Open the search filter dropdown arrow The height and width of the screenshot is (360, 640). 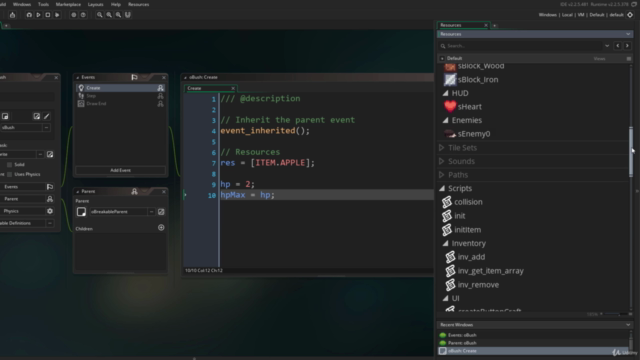click(x=607, y=46)
